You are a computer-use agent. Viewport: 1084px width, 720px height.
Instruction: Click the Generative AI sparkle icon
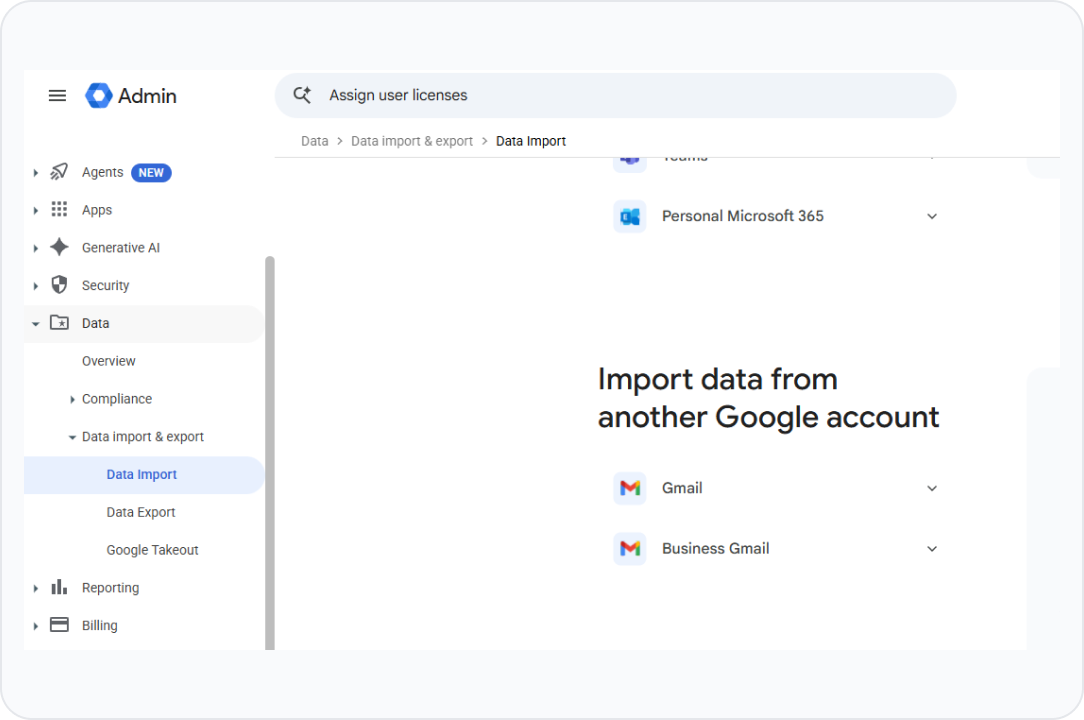pyautogui.click(x=59, y=247)
